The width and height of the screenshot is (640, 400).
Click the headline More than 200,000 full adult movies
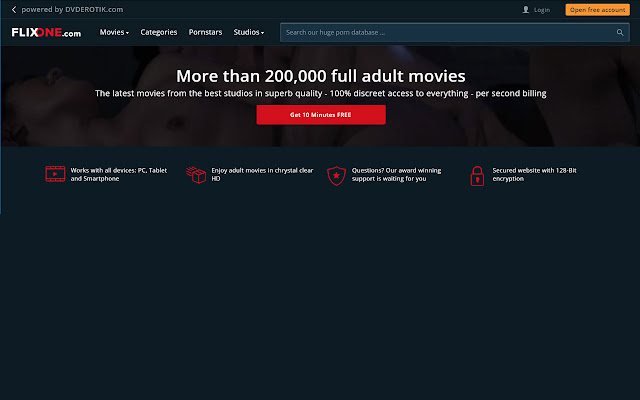(321, 76)
